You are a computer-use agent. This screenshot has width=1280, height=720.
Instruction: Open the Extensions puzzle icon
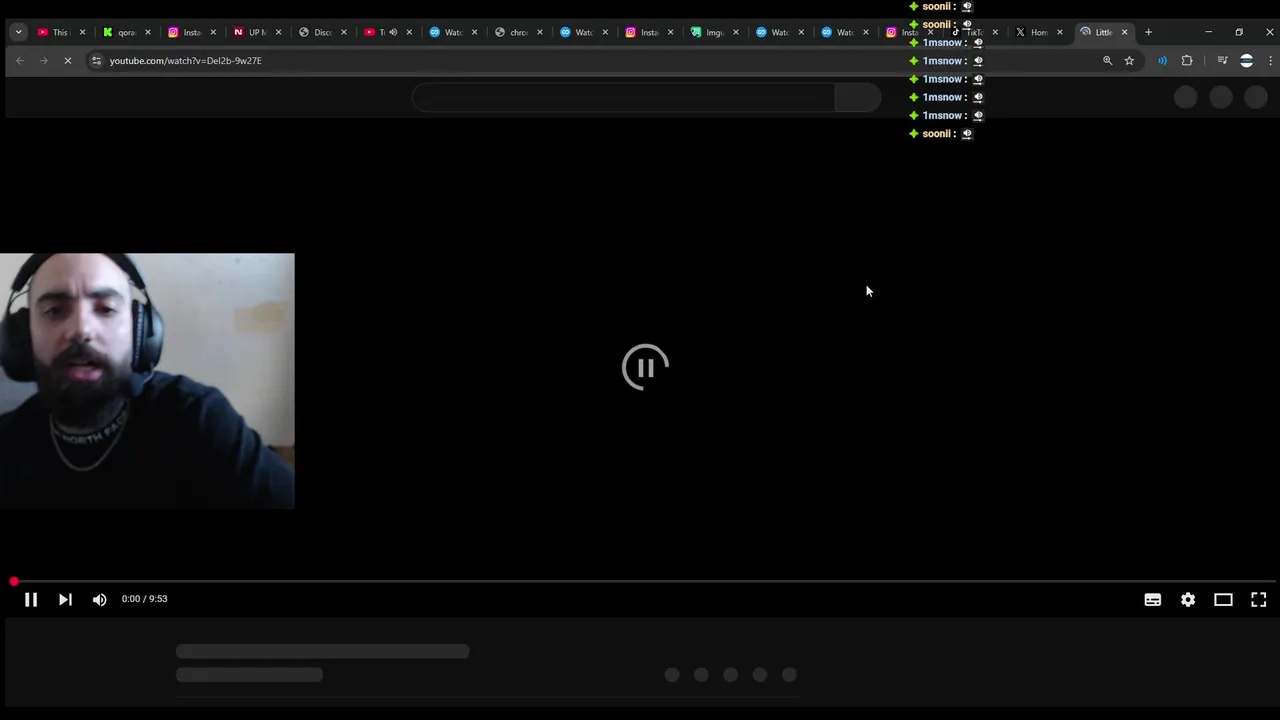click(x=1187, y=61)
